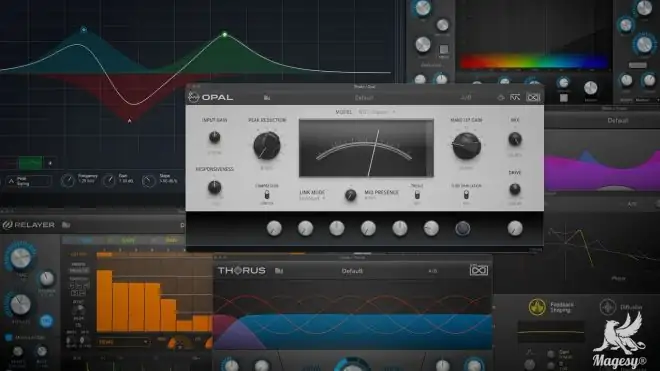This screenshot has width=660, height=371.
Task: Open the Model dropdown in Opal
Action: 376,112
